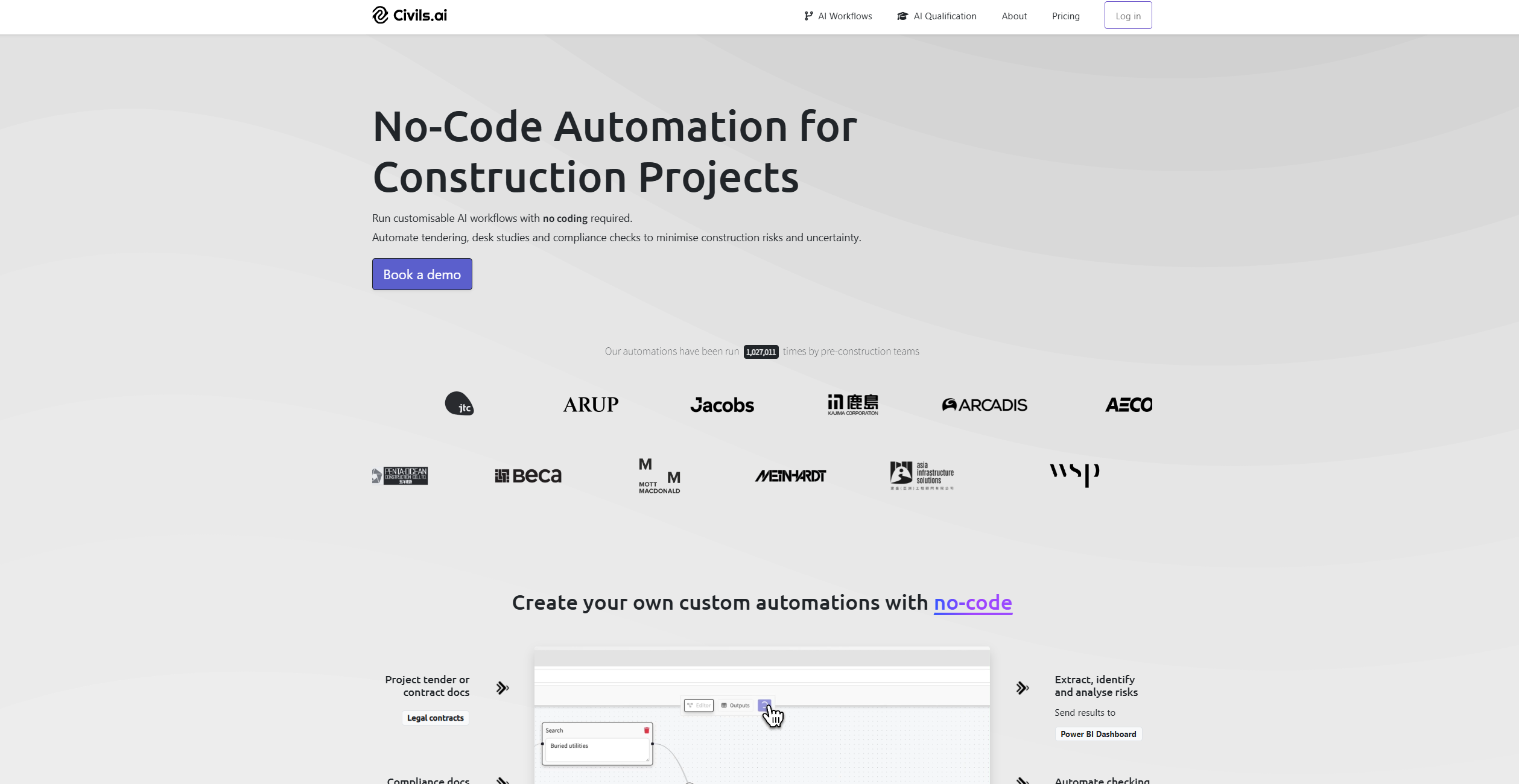1519x784 pixels.
Task: Open the About page
Action: click(1013, 16)
